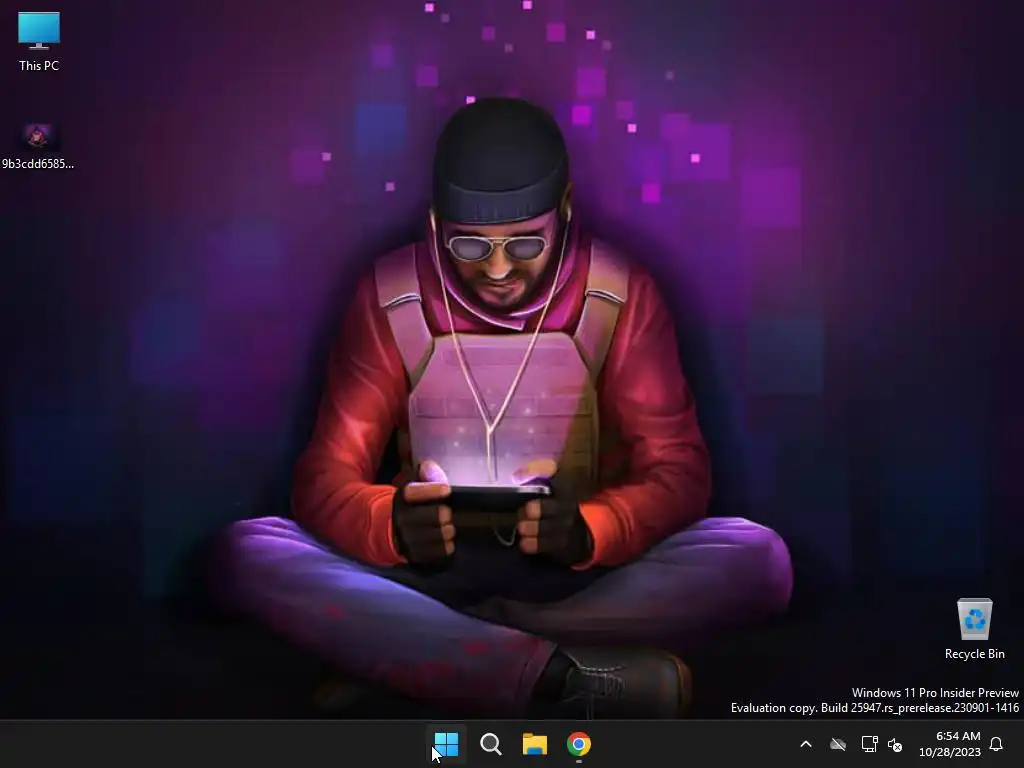Select the Recycle Bin desktop icon

(x=974, y=629)
